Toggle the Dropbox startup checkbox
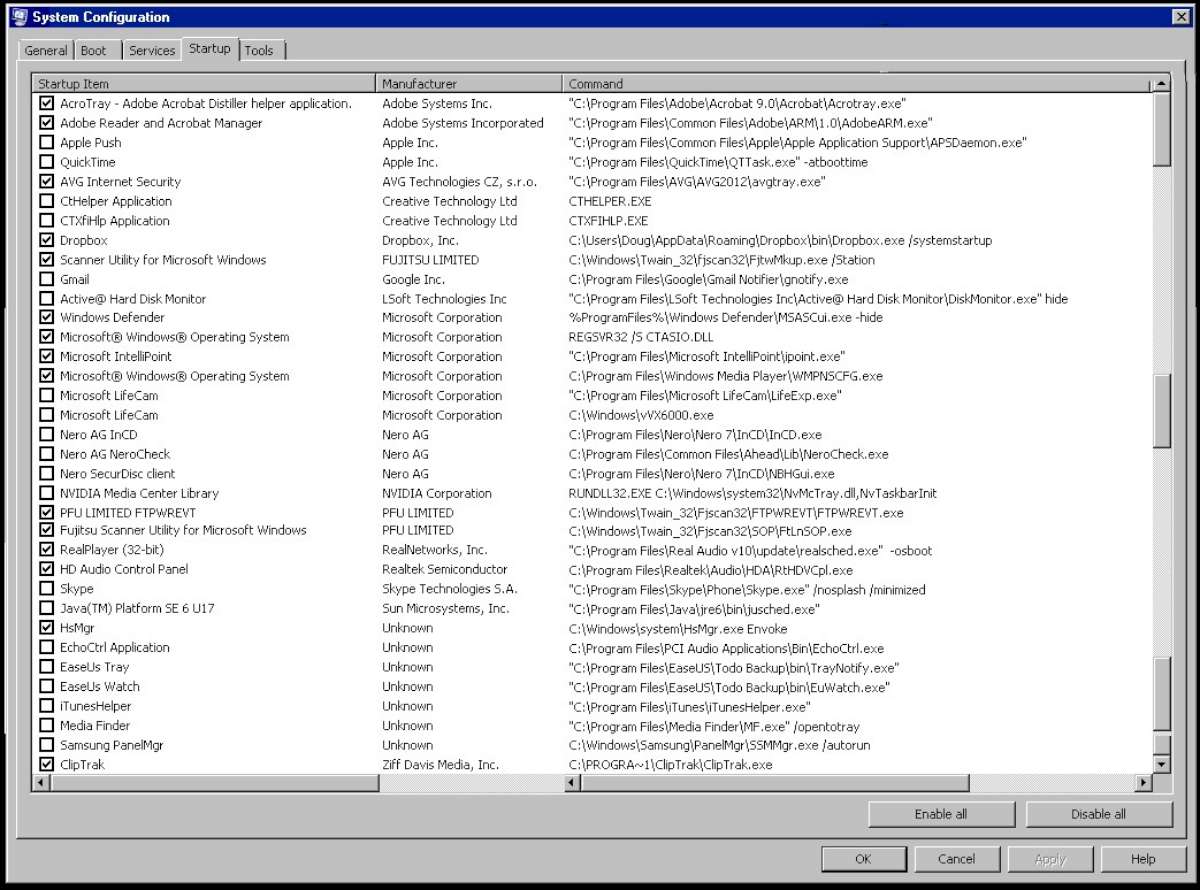 46,240
